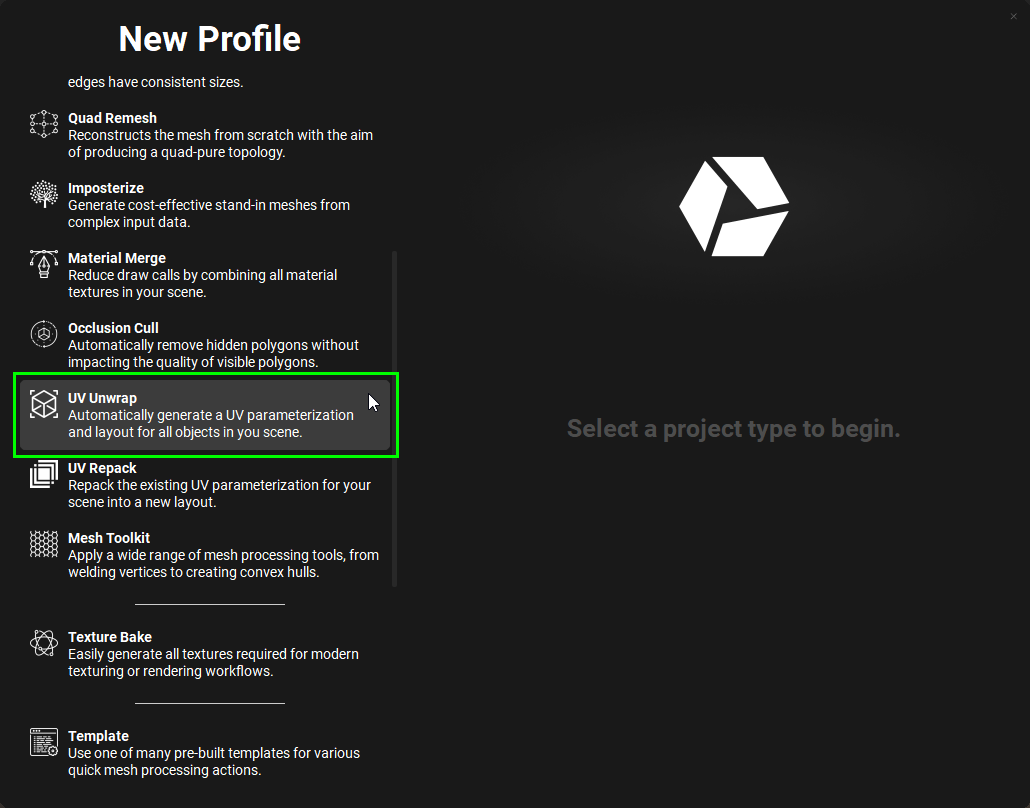Click the Material Merge pen icon

click(44, 264)
